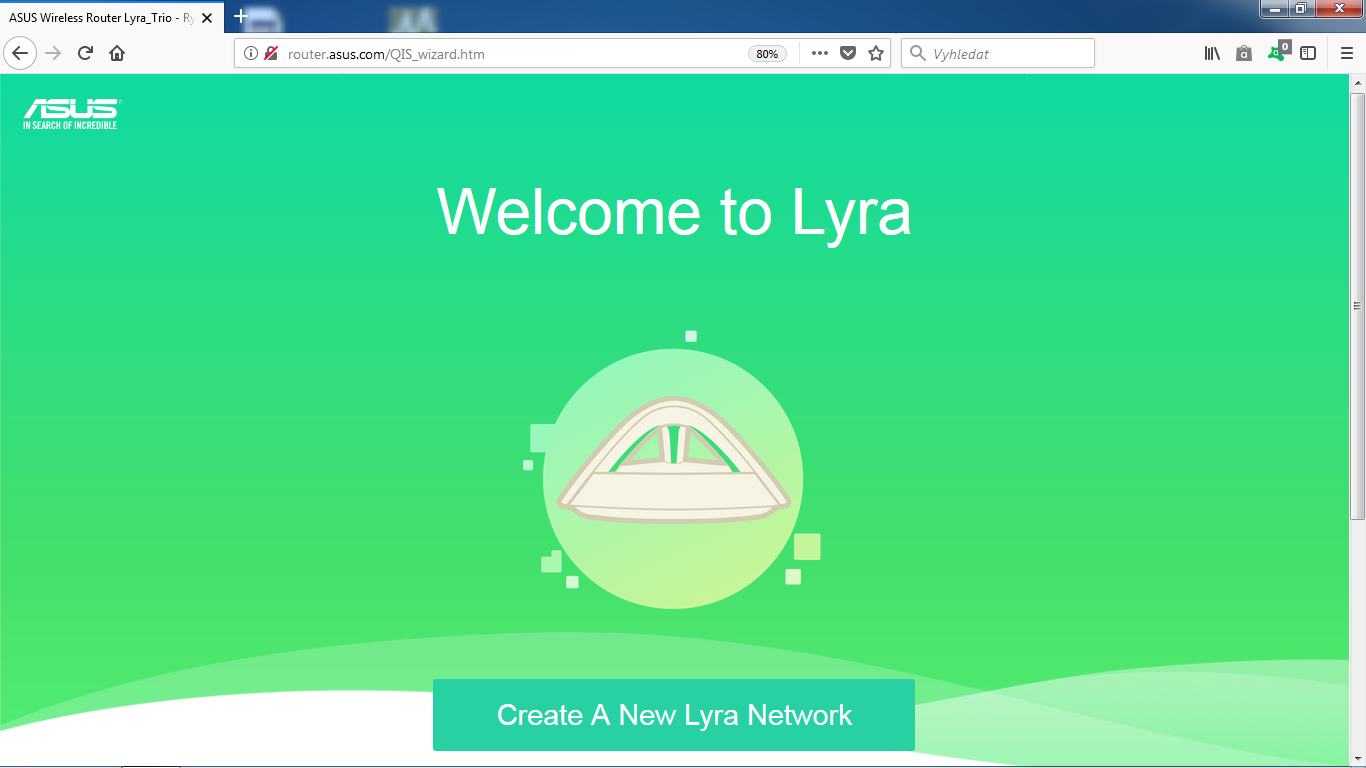Click the ASUS logo on the page
The image size is (1366, 768).
click(x=71, y=113)
